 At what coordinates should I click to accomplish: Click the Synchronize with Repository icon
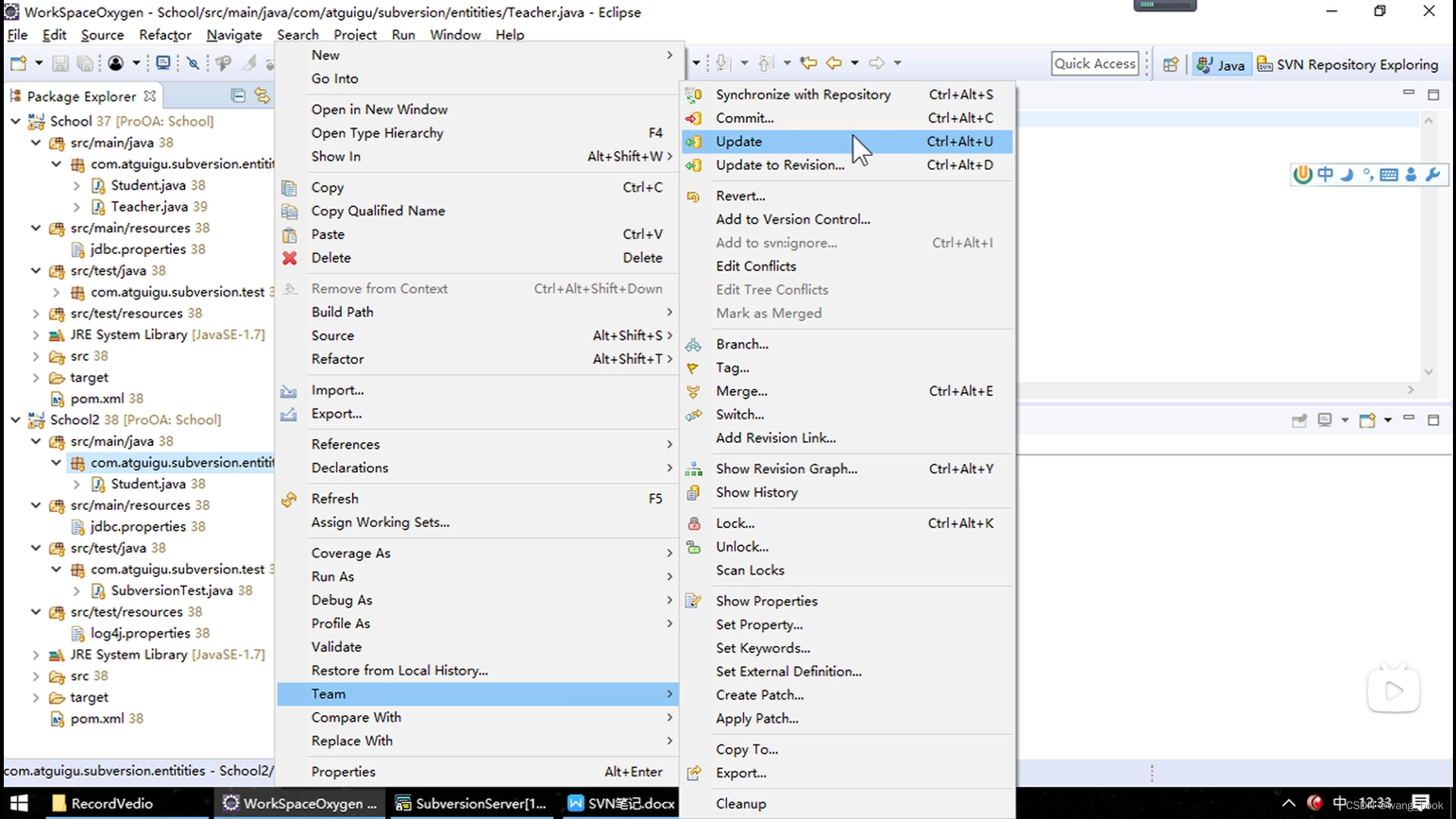(x=693, y=95)
